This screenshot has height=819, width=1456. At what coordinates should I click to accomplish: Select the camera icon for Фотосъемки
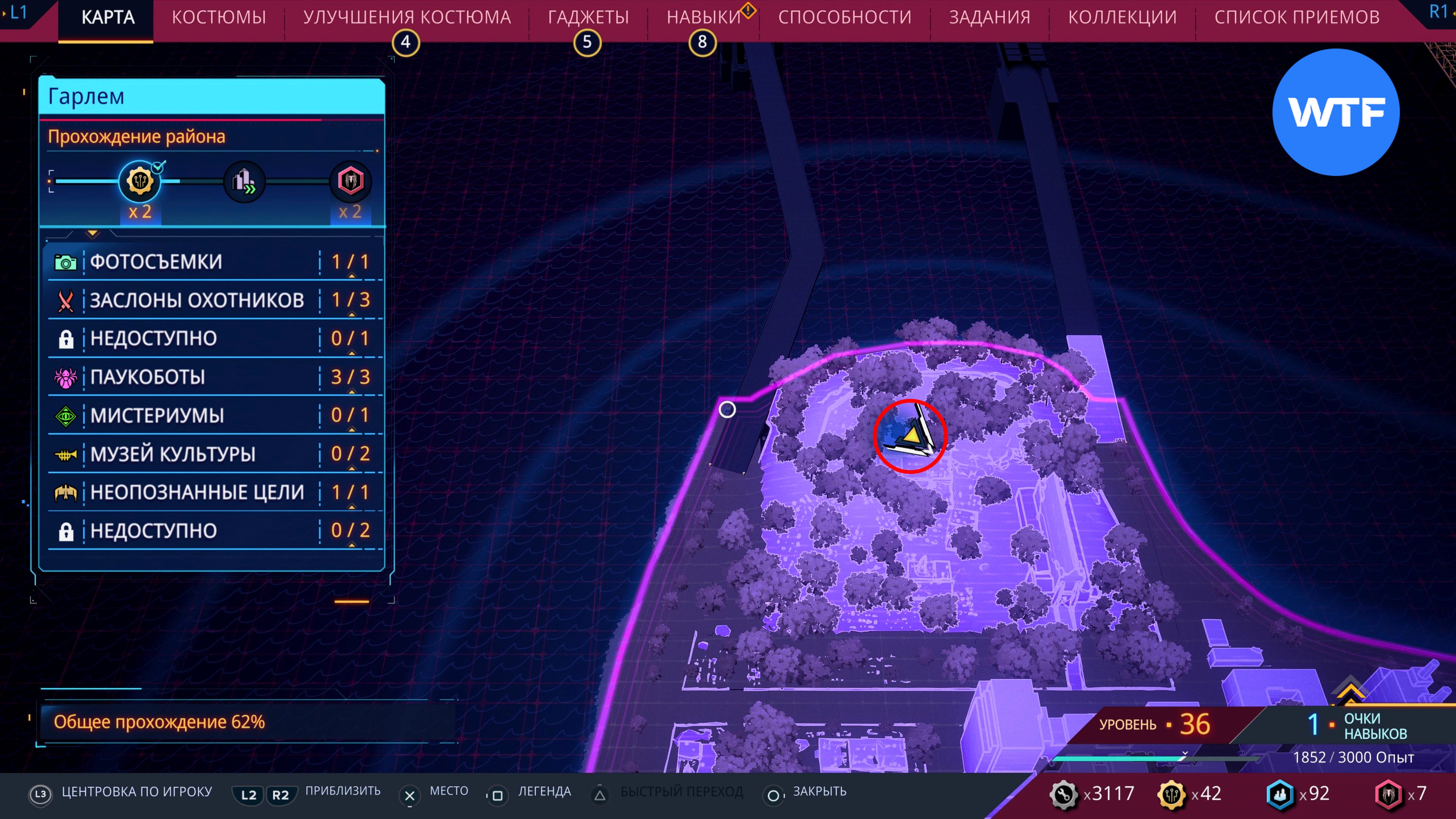click(x=66, y=262)
